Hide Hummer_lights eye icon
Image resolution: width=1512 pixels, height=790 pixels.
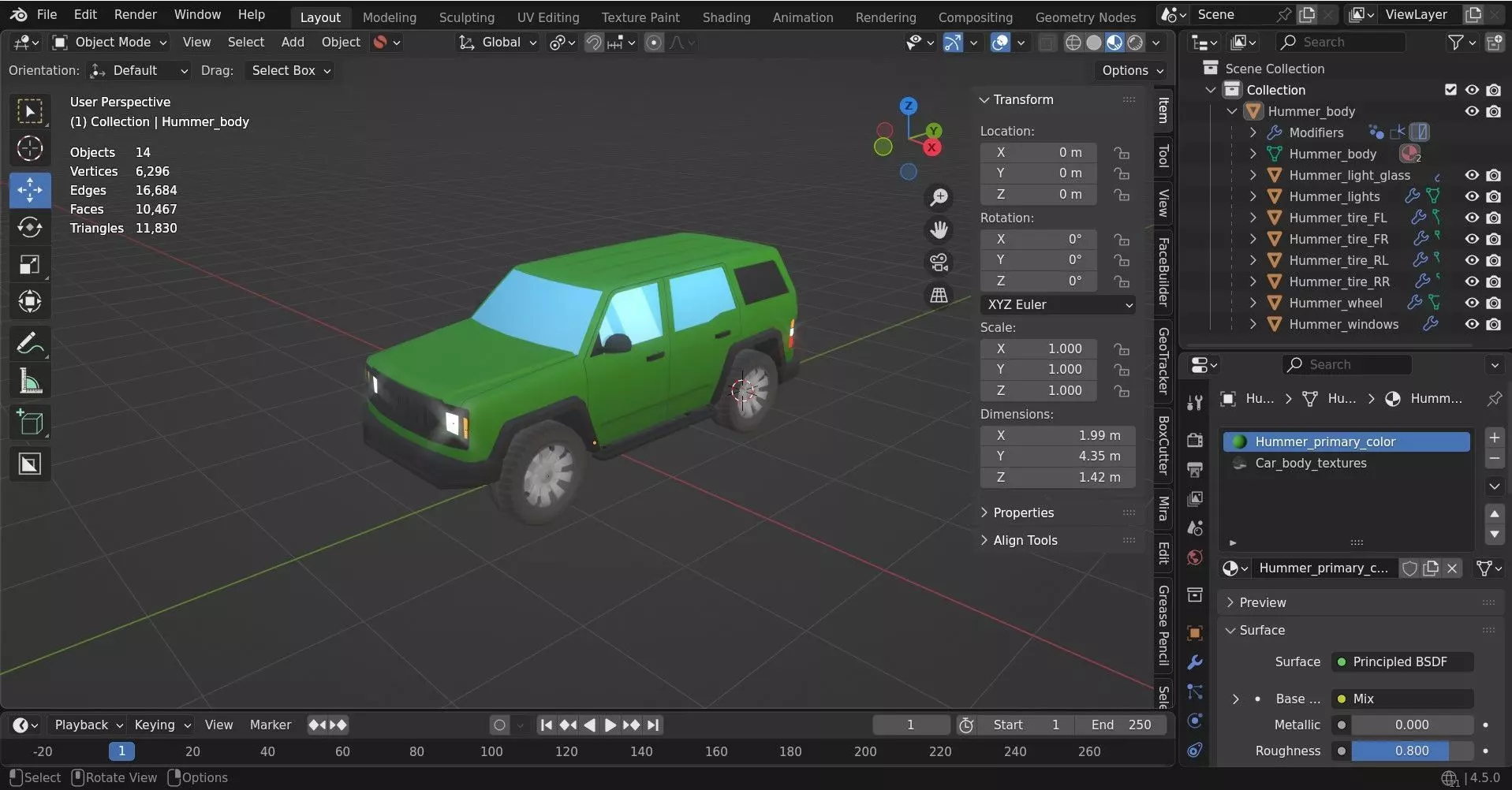[x=1472, y=196]
